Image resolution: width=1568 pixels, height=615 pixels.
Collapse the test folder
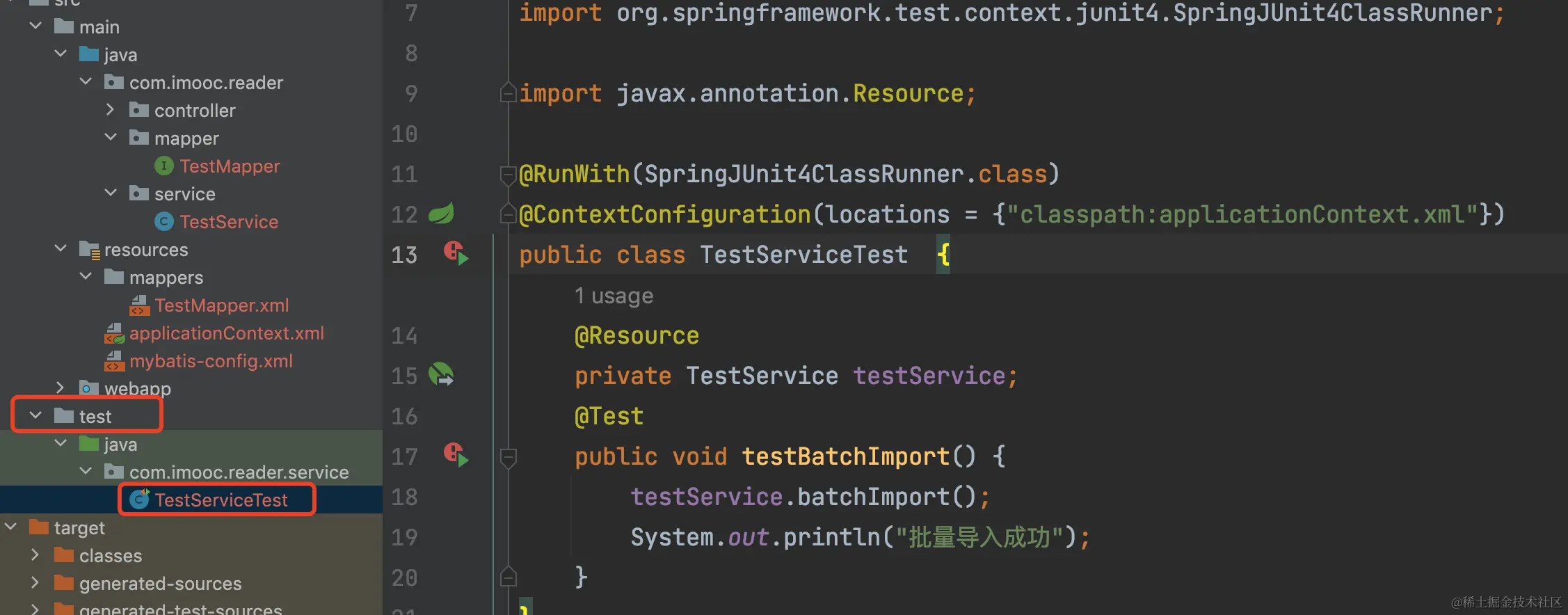(x=35, y=416)
